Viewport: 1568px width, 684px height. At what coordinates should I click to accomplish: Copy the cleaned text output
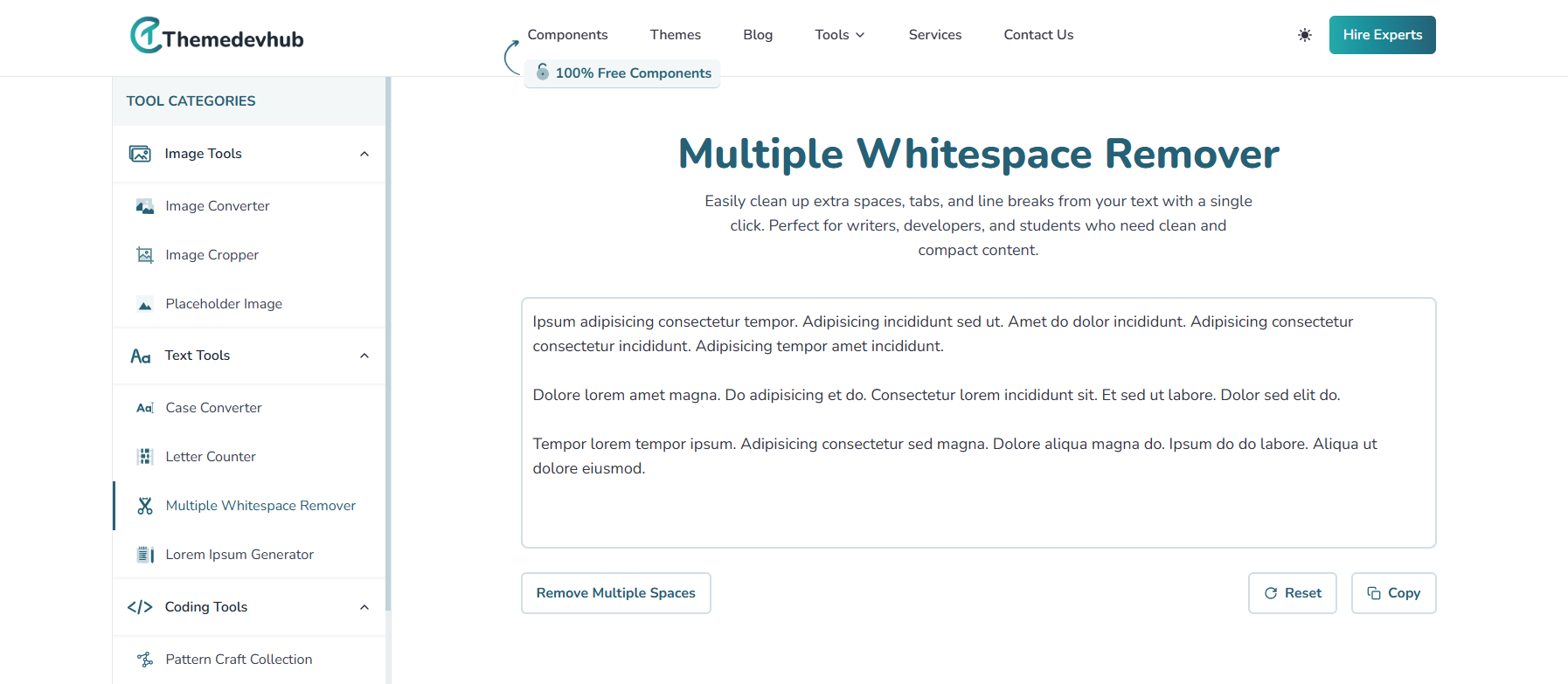tap(1393, 593)
